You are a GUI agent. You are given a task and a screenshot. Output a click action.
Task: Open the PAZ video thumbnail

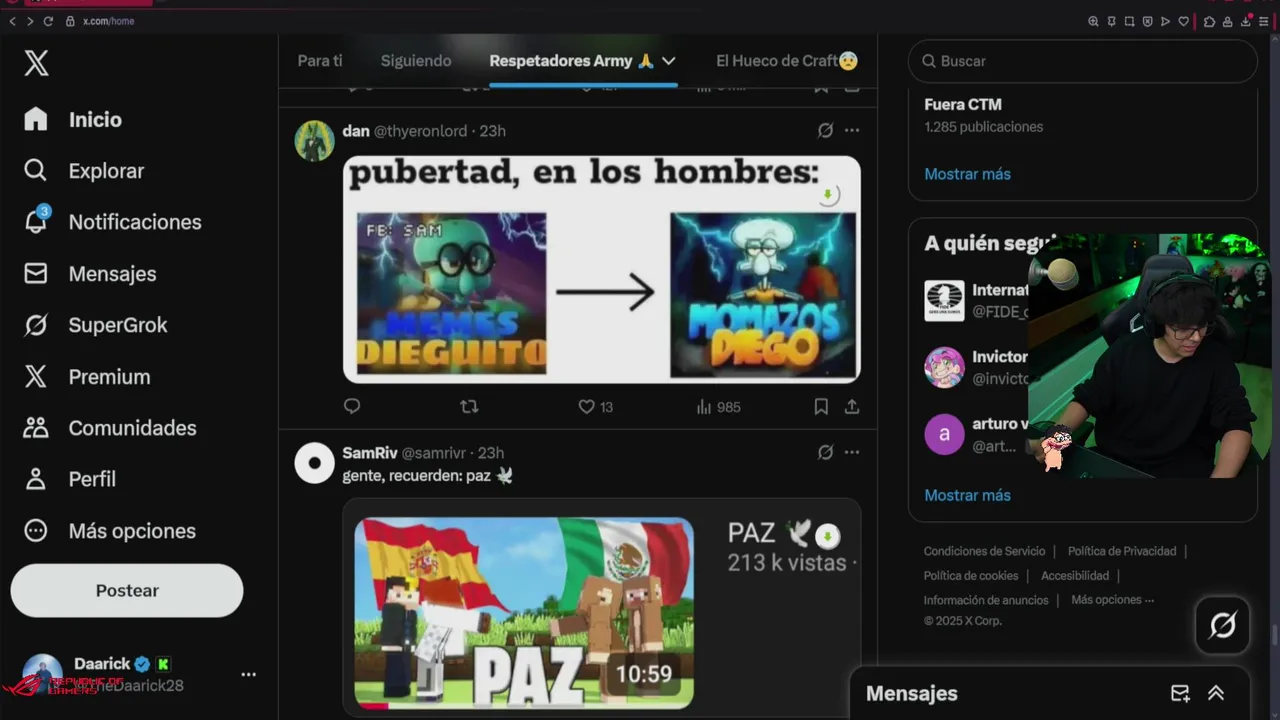tap(524, 613)
